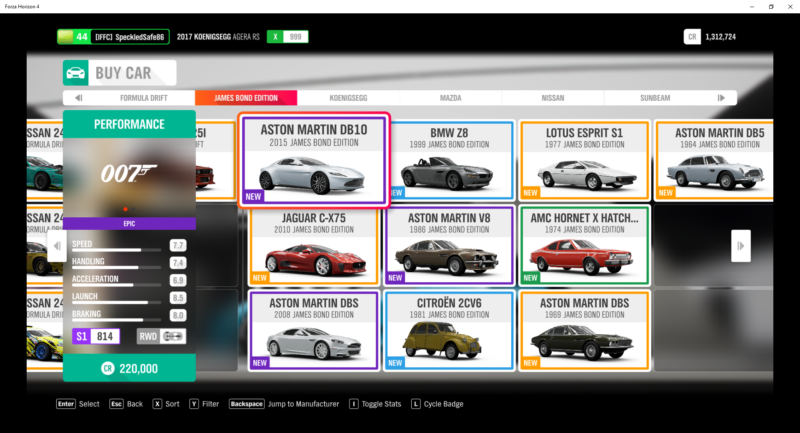Select the Aston Martin DB10 car card

point(314,160)
